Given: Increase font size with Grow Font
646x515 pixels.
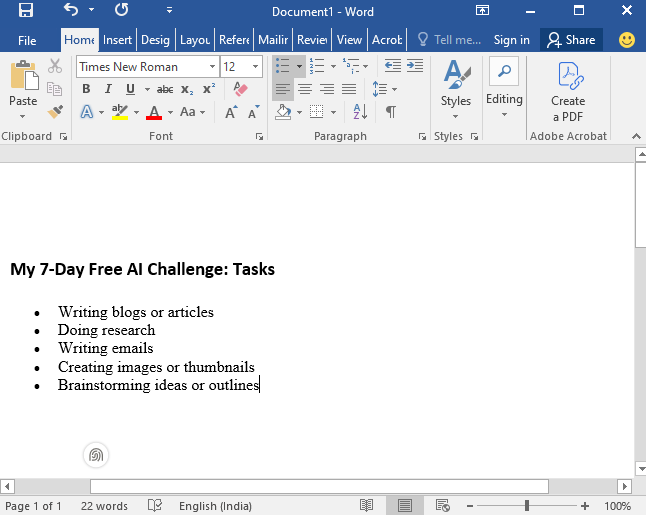Looking at the screenshot, I should click(x=231, y=112).
